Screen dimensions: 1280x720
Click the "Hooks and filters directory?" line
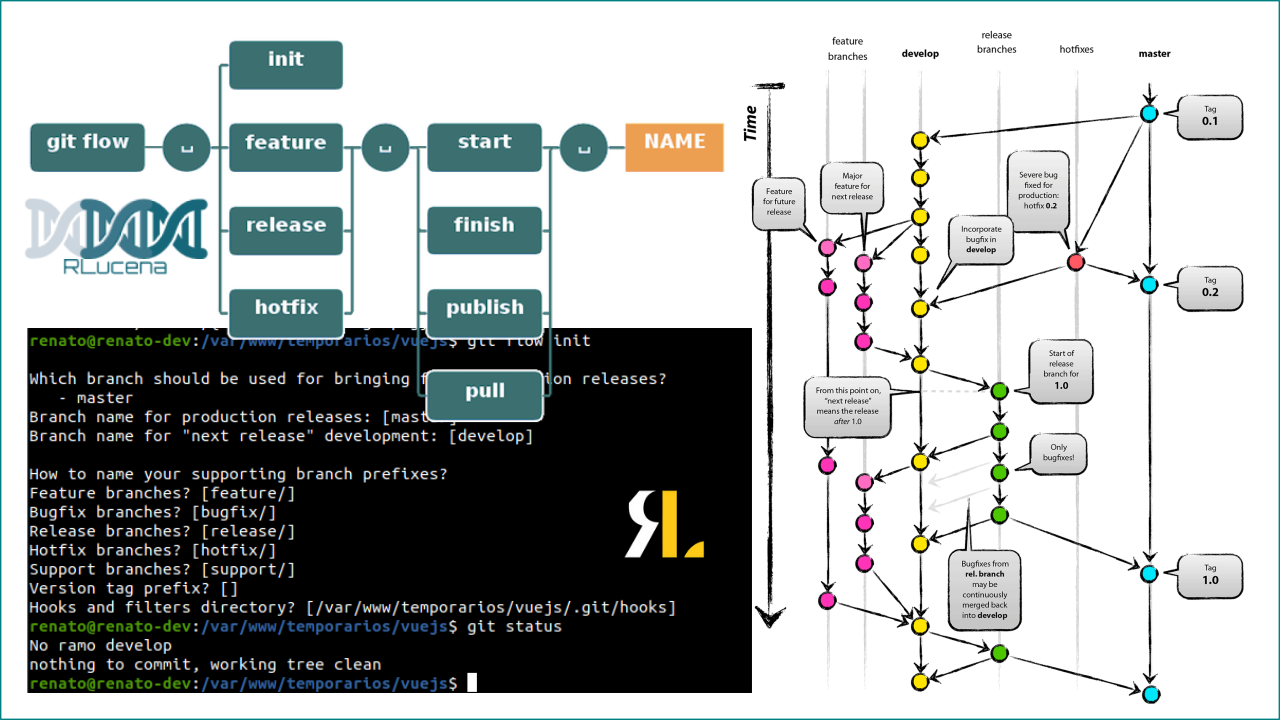pos(353,608)
